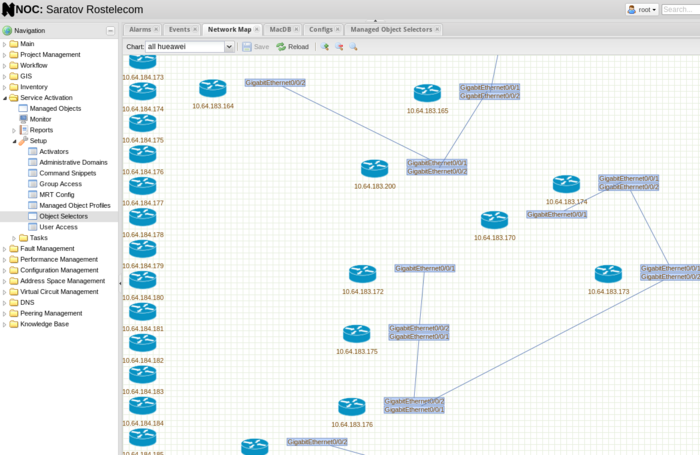700x455 pixels.
Task: Select router icon 10.64.184.178
Action: point(142,217)
